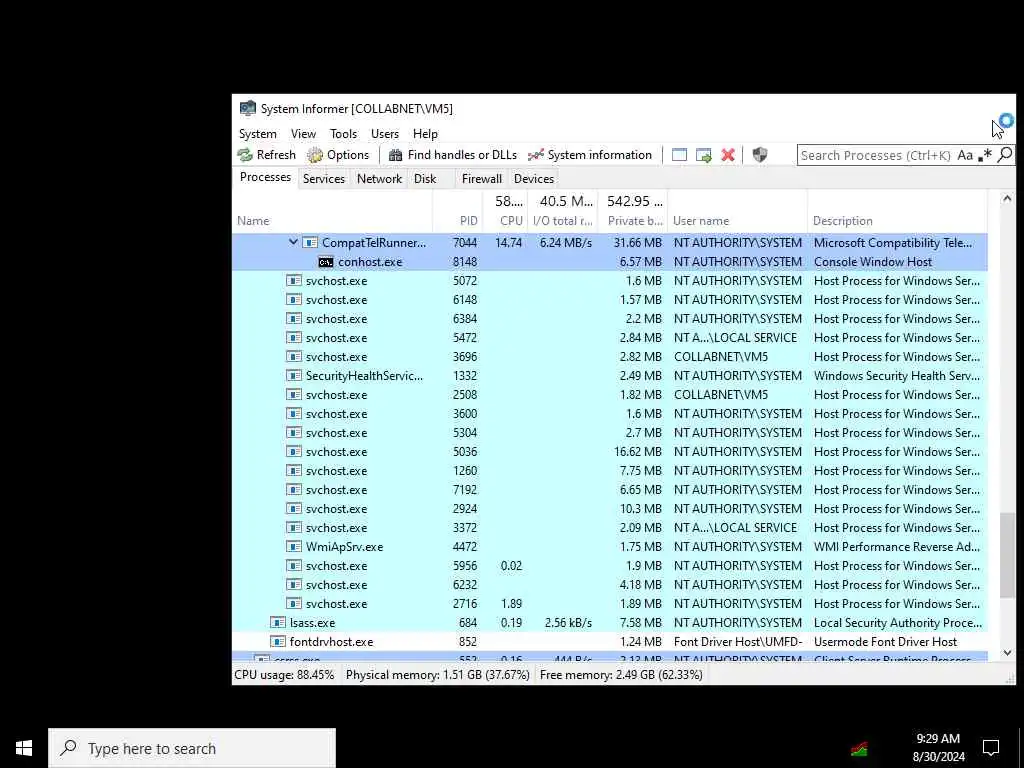Select the Processes tab
Image resolution: width=1024 pixels, height=768 pixels.
265,178
